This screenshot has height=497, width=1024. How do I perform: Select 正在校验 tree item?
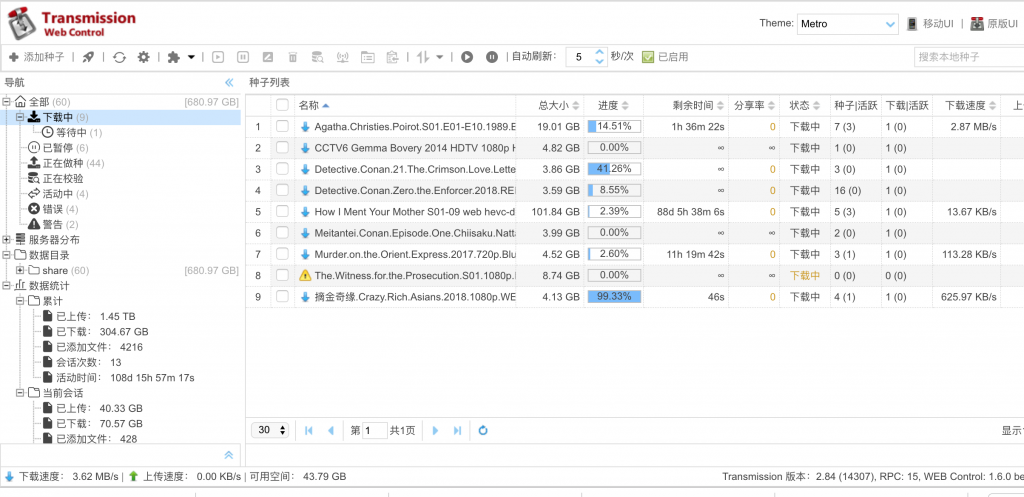(56, 178)
